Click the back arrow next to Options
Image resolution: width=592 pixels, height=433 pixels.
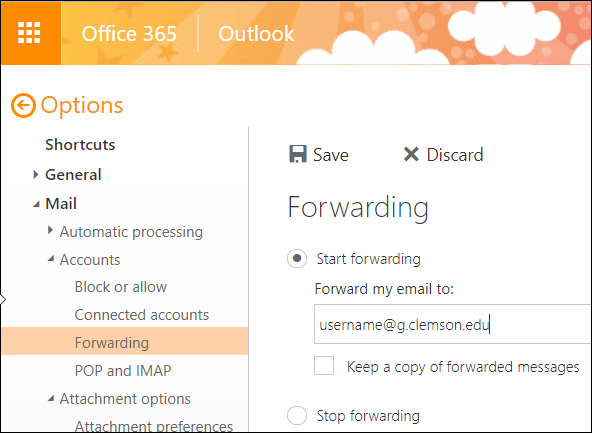tap(23, 105)
